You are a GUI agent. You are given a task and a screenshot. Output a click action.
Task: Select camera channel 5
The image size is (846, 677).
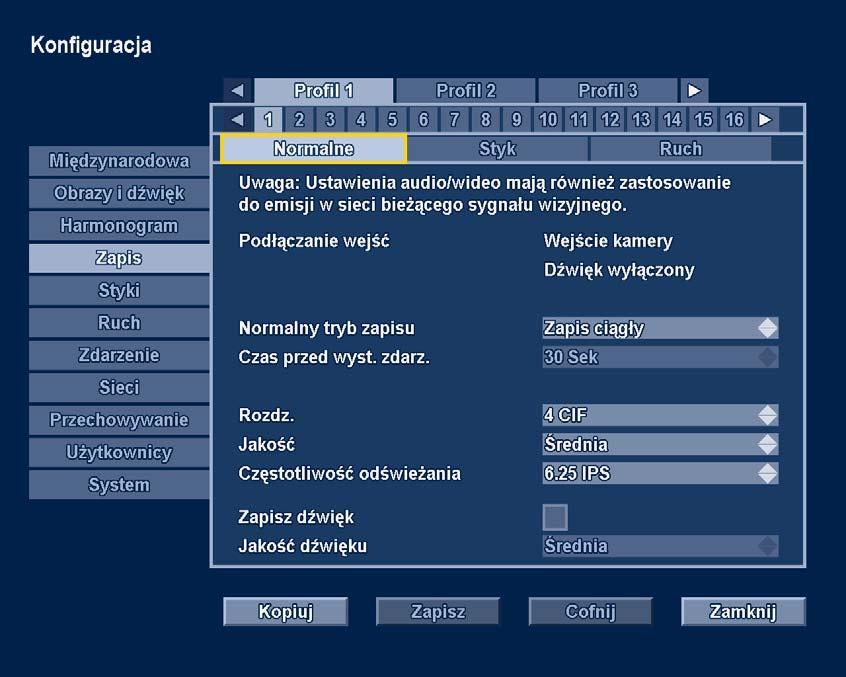click(392, 120)
